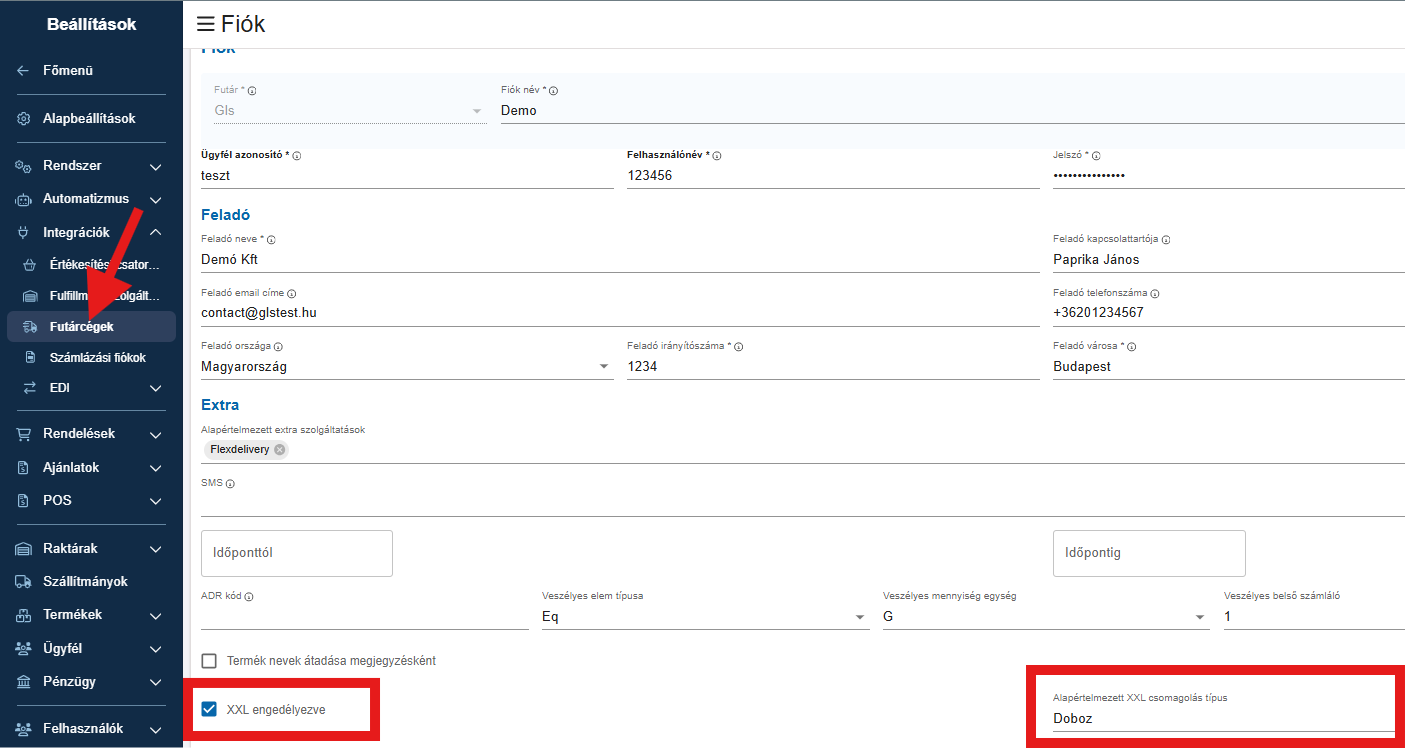Click the Futárcégek truck icon
Image resolution: width=1406 pixels, height=749 pixels.
[30, 326]
